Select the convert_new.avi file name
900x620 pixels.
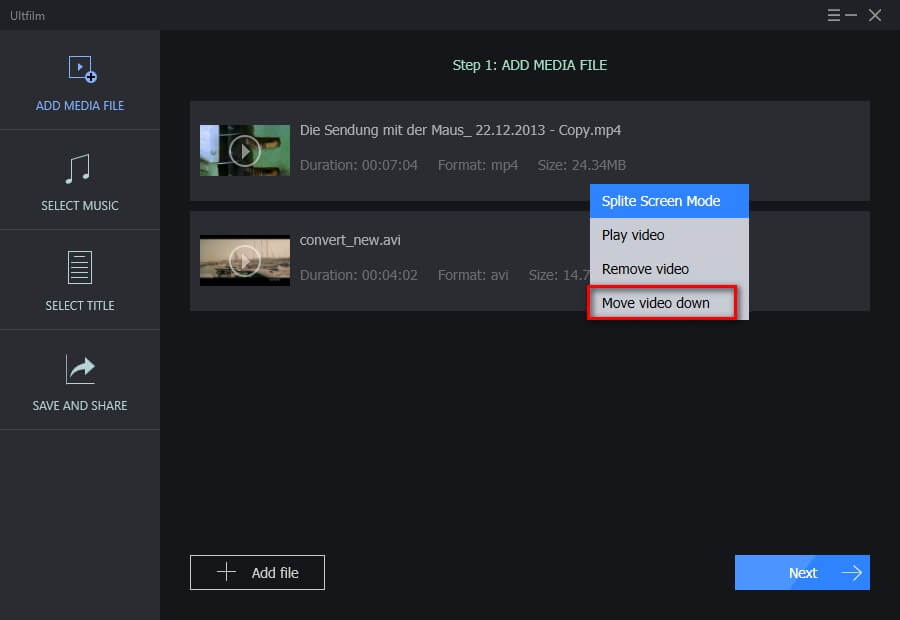[350, 240]
